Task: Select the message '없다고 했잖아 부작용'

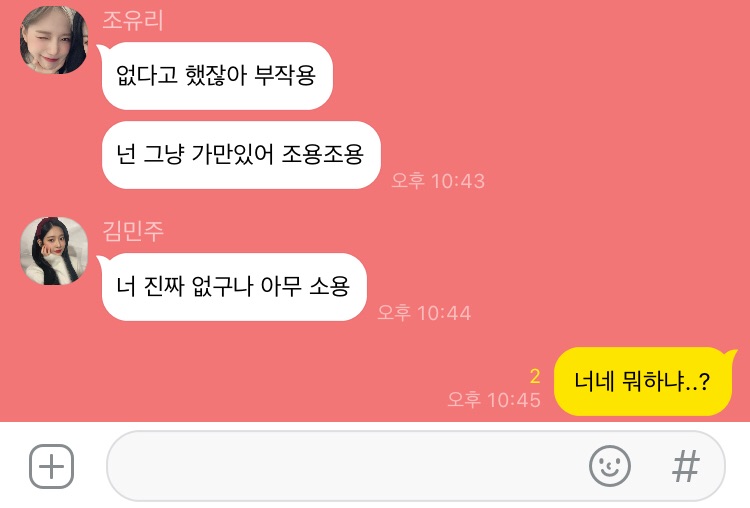Action: [x=217, y=76]
